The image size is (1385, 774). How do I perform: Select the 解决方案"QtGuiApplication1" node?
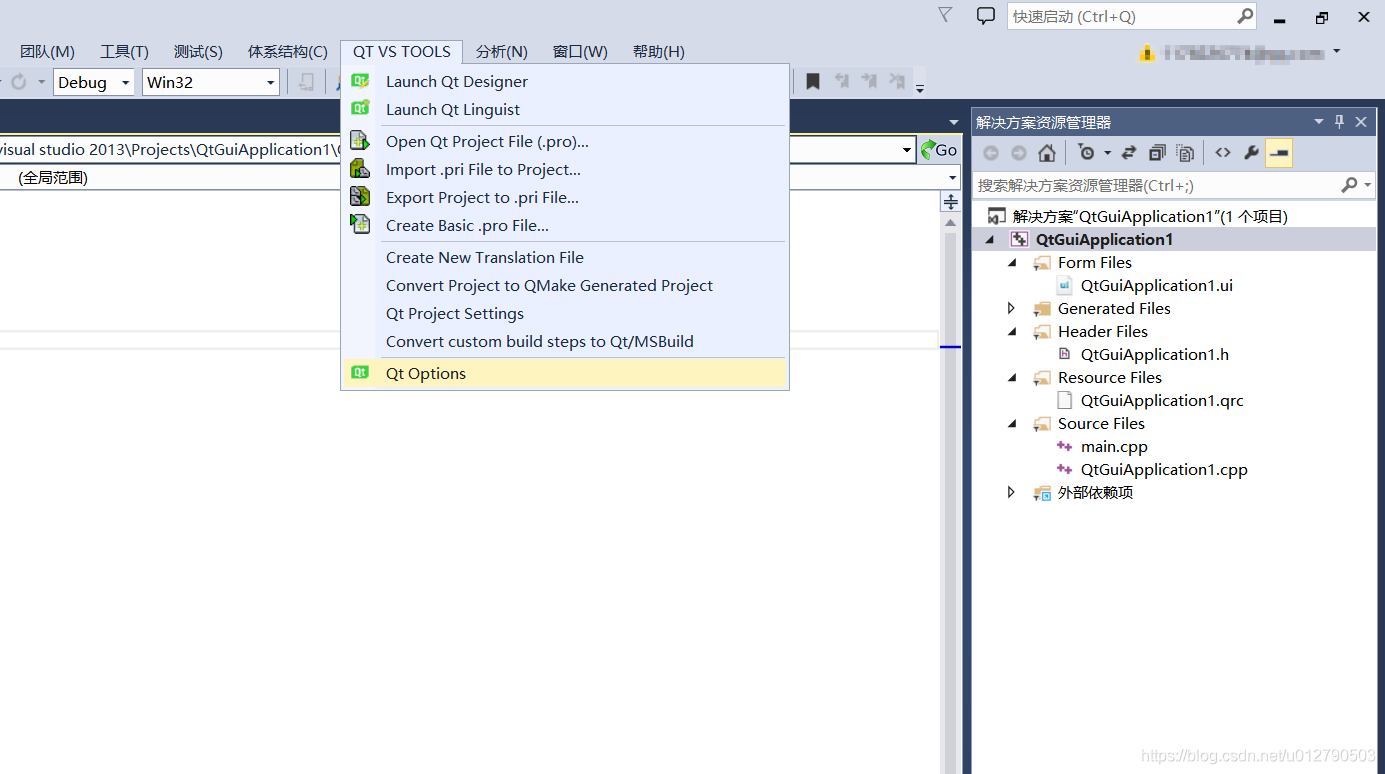[x=1150, y=217]
